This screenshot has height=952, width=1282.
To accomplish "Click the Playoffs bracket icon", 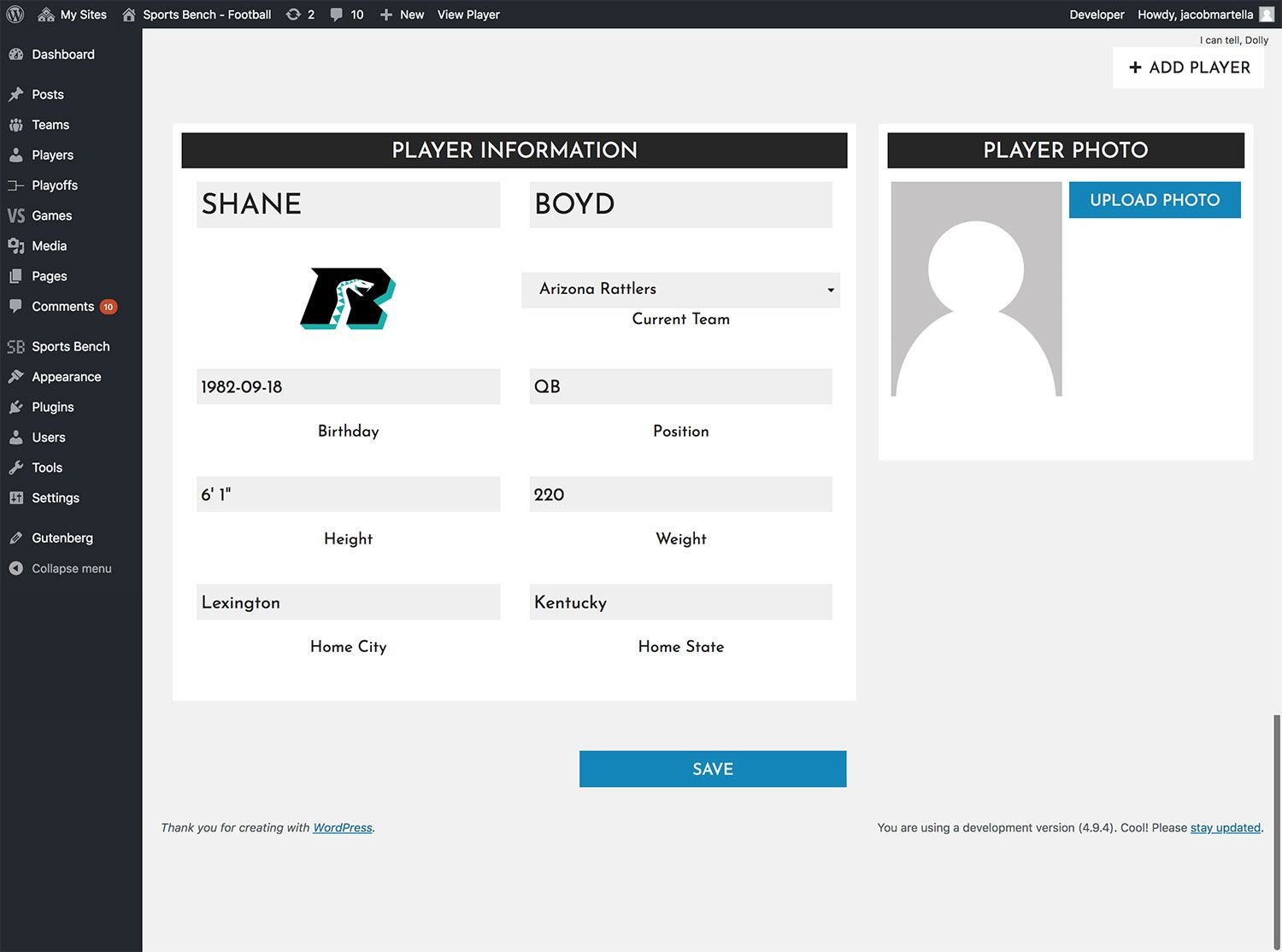I will point(16,185).
